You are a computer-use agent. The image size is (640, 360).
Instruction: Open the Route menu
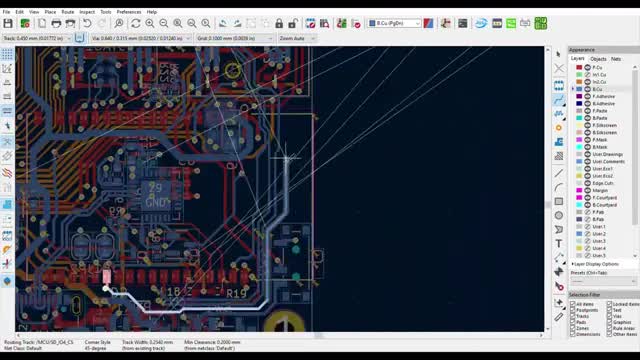click(68, 12)
